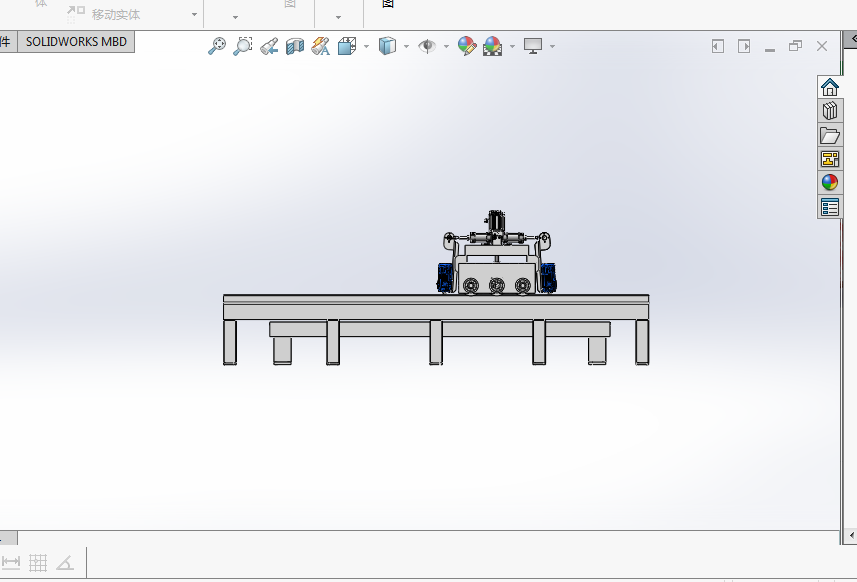Expand View Orientation dropdown arrow
Viewport: 857px width, 582px height.
(x=366, y=46)
